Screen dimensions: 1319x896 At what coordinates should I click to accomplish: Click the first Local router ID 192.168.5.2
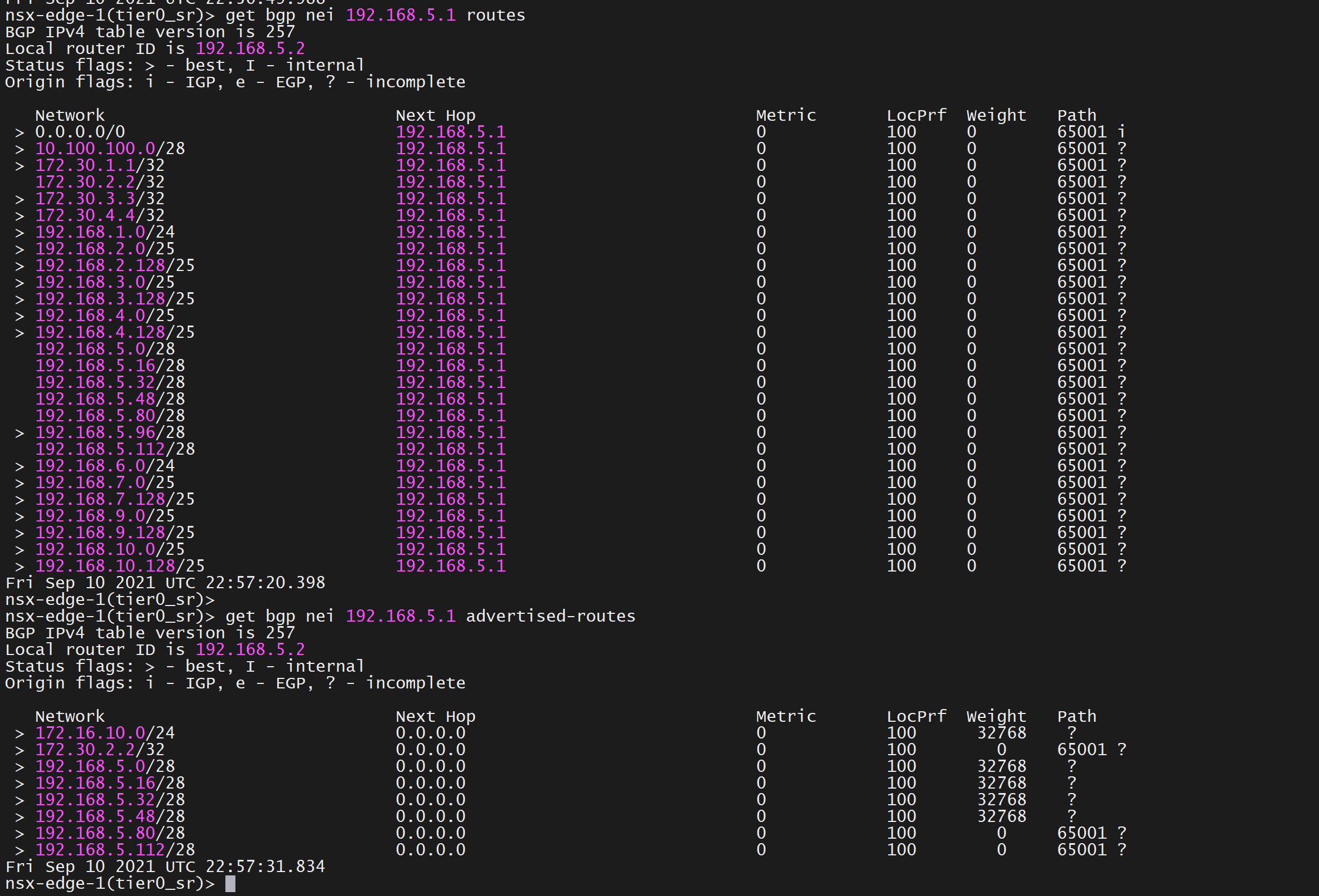click(x=250, y=49)
